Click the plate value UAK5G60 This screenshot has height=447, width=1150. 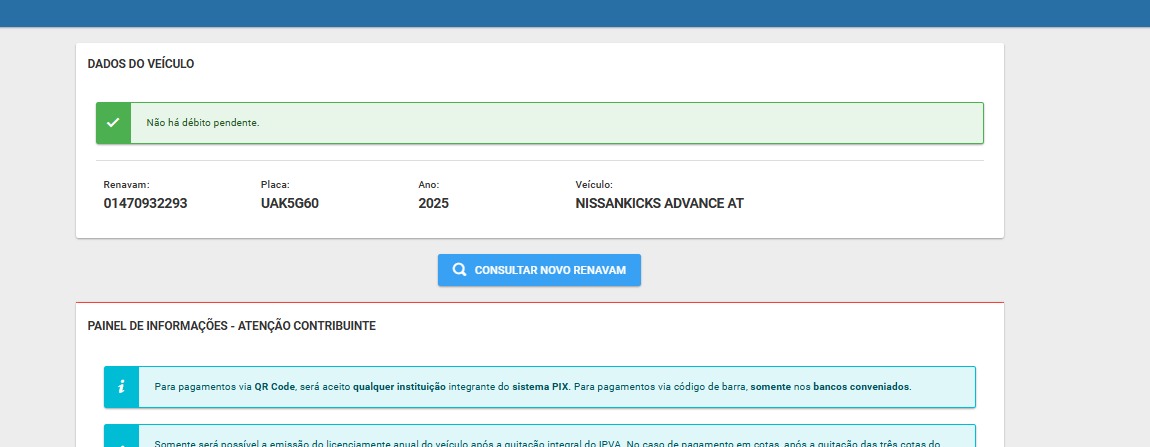click(289, 203)
